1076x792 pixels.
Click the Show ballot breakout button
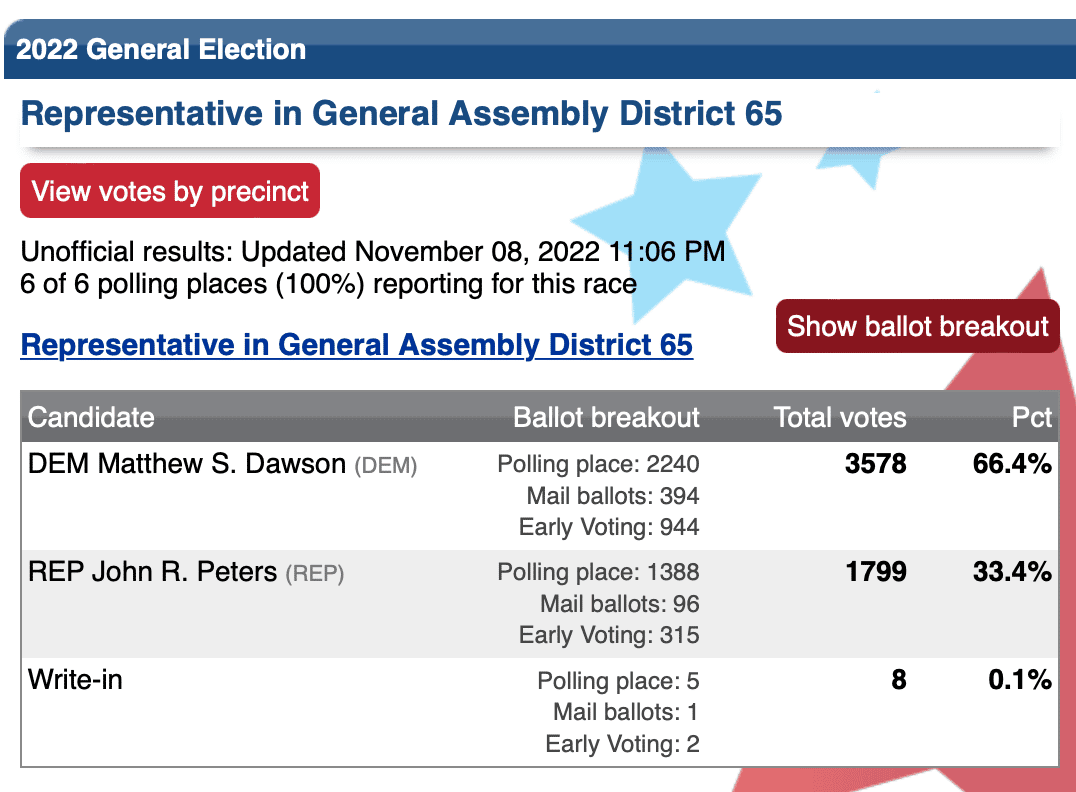pyautogui.click(x=917, y=326)
